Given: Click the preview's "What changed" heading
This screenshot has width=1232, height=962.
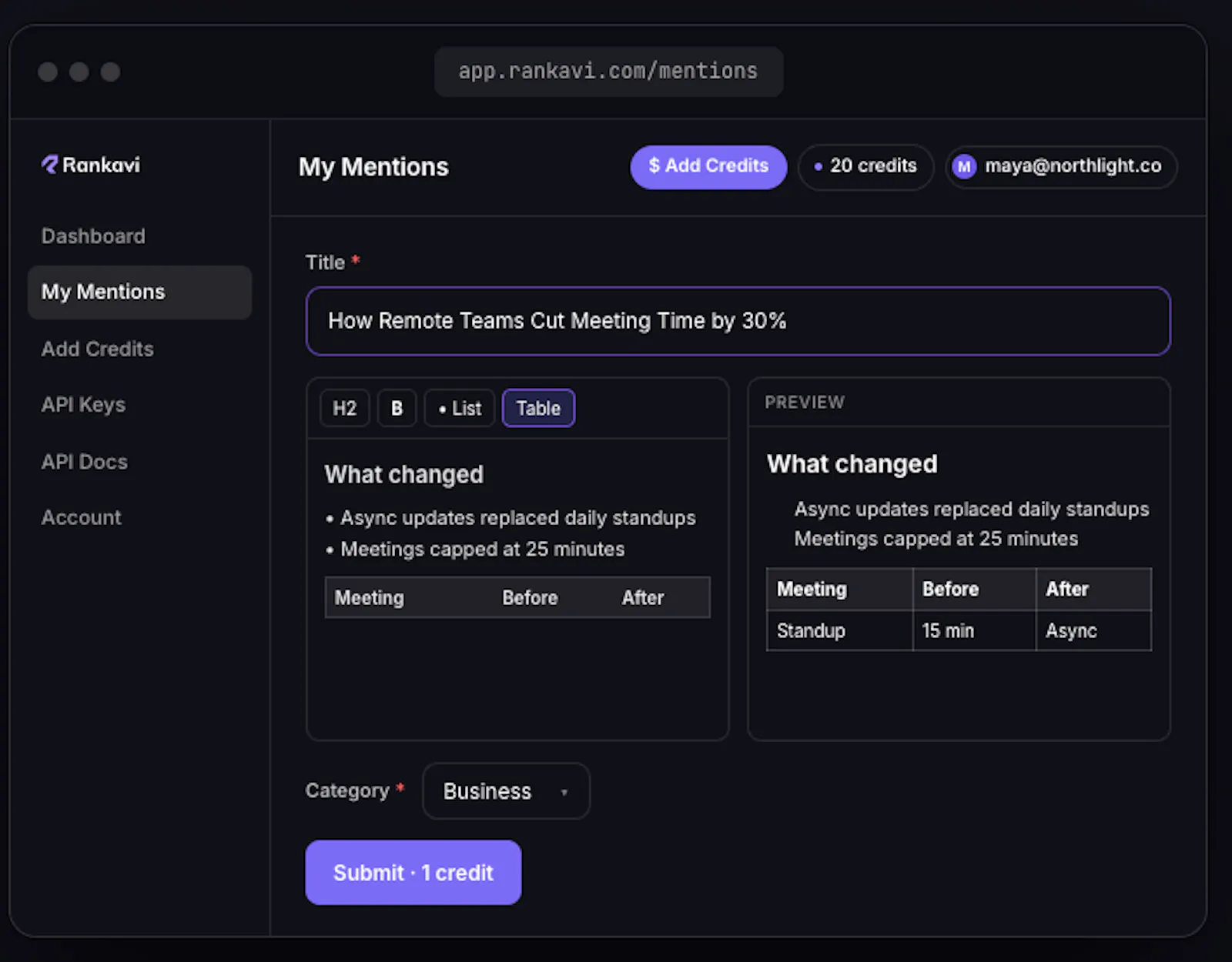Looking at the screenshot, I should (852, 464).
